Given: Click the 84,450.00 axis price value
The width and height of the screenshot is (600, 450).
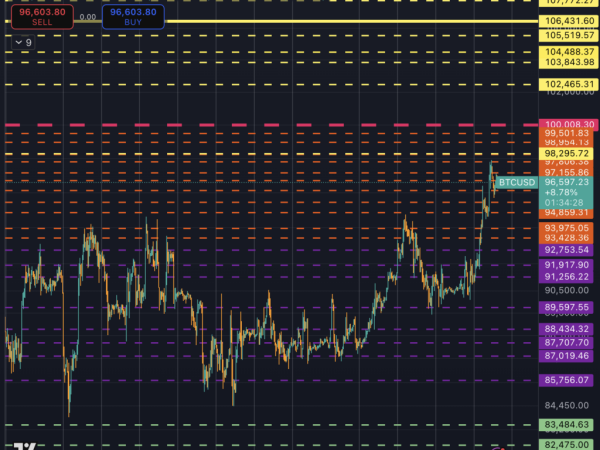Looking at the screenshot, I should [x=566, y=406].
